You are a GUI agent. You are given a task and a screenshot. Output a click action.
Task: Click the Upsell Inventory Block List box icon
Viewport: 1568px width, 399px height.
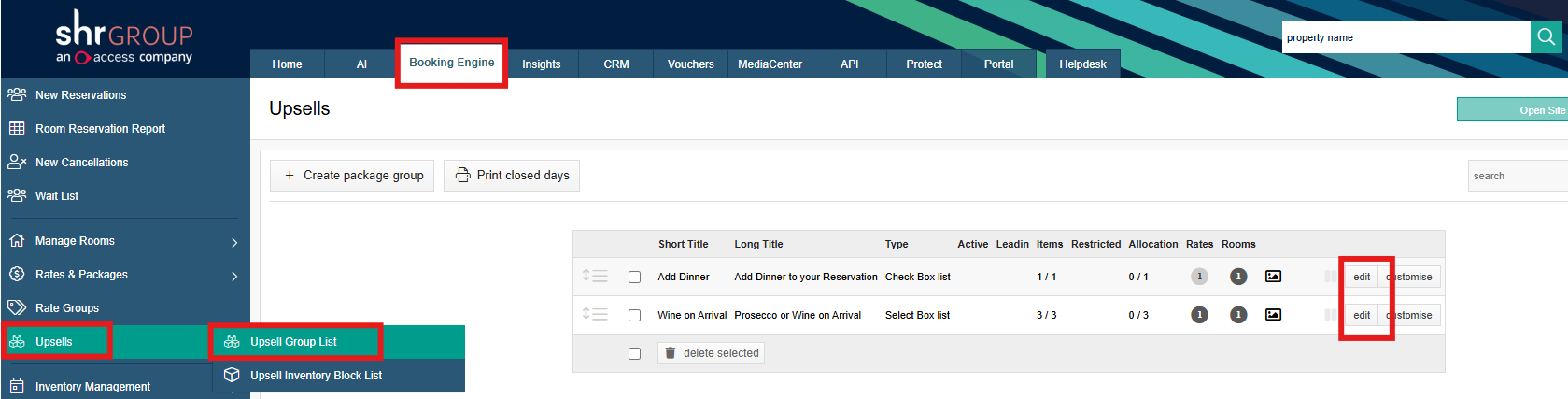[232, 375]
